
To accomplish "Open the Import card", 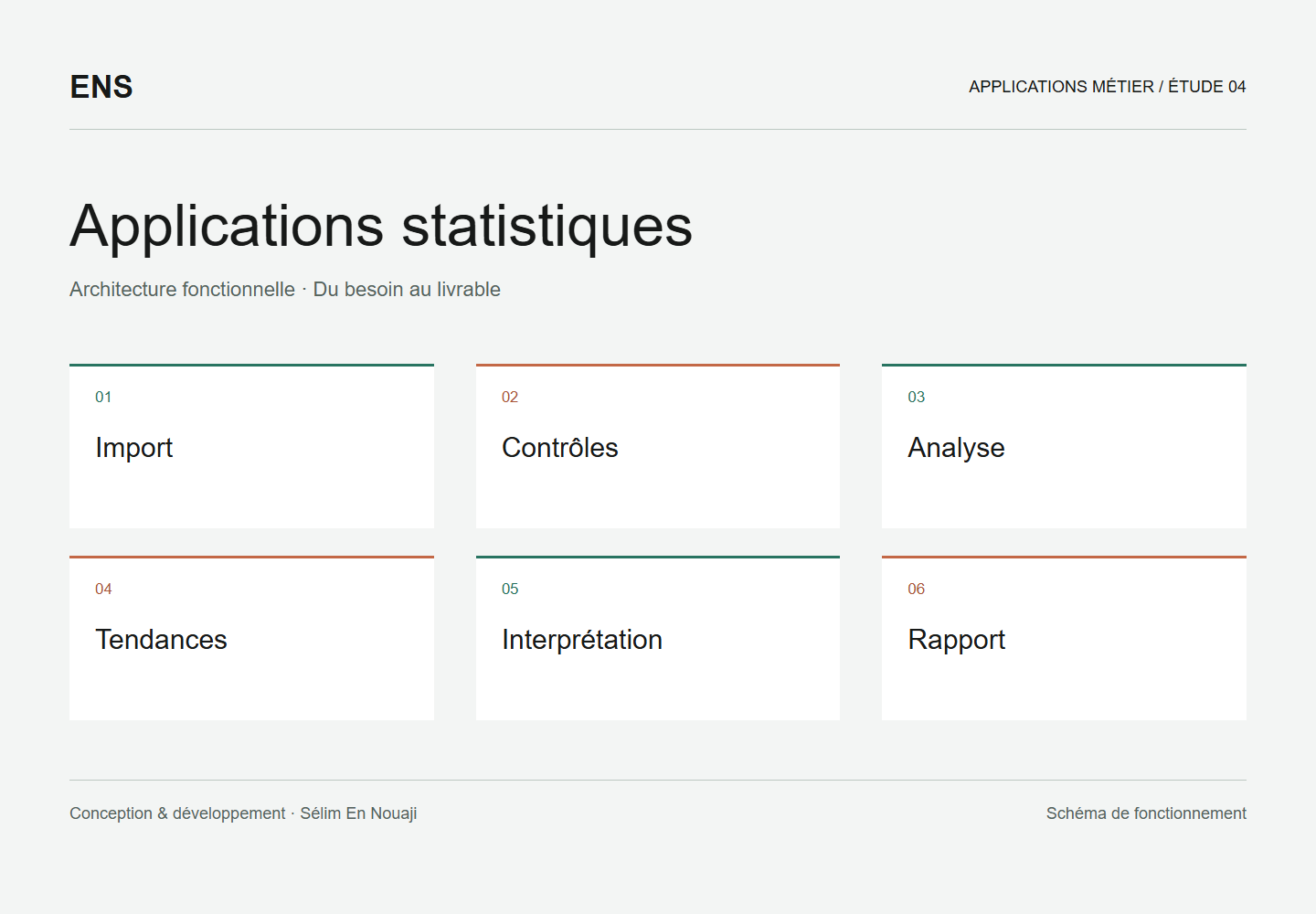I will [251, 446].
